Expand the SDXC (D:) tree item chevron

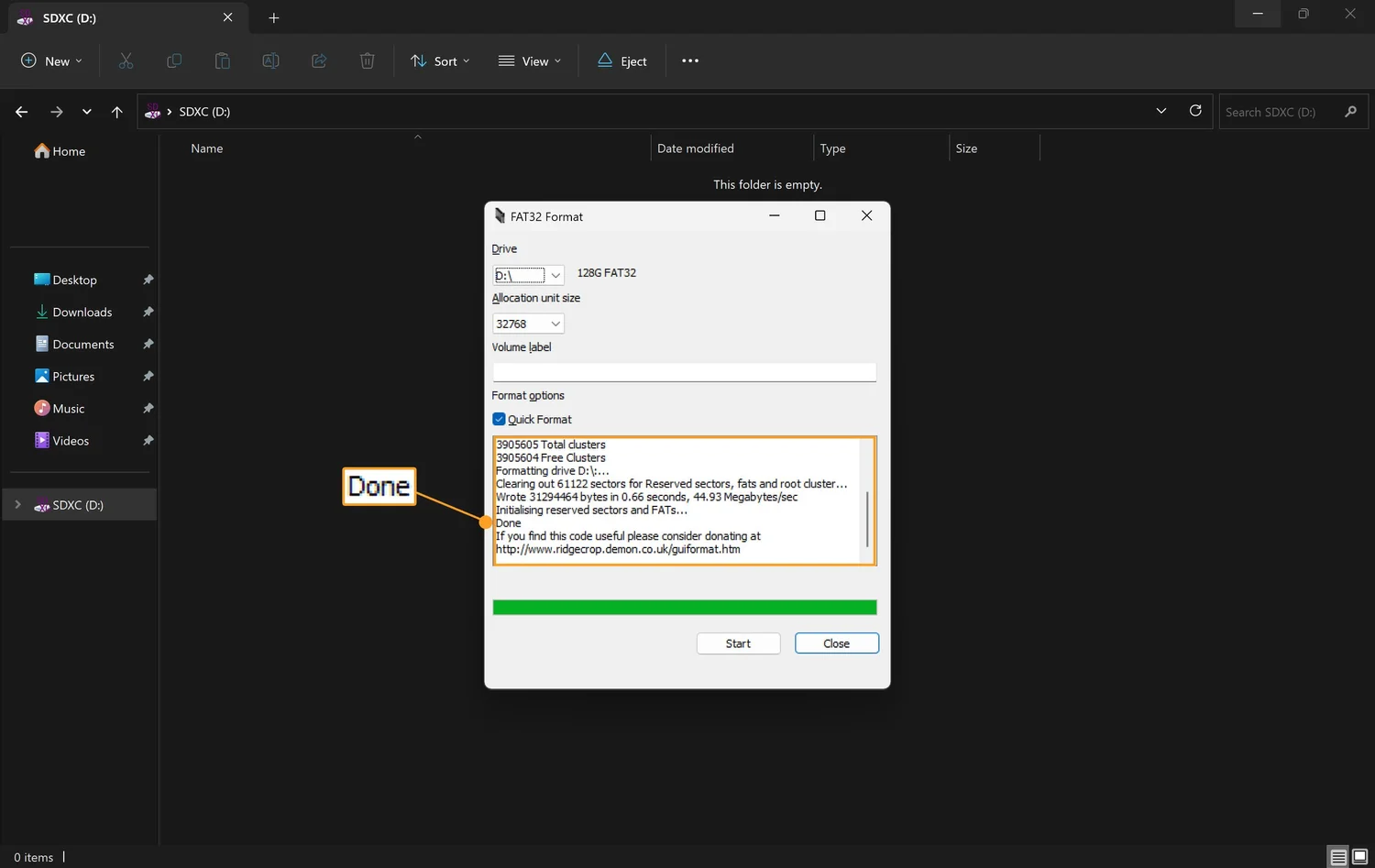[16, 504]
